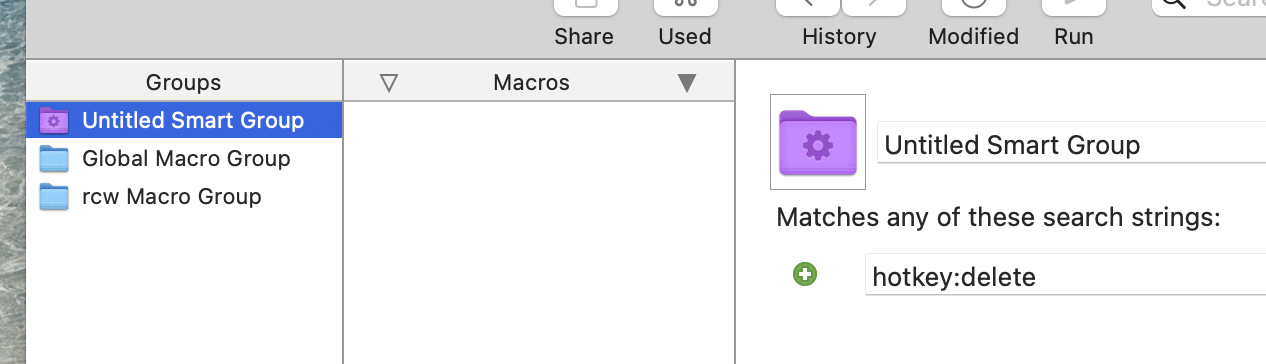The width and height of the screenshot is (1266, 364).
Task: Click the Run toolbar button
Action: click(1073, 8)
